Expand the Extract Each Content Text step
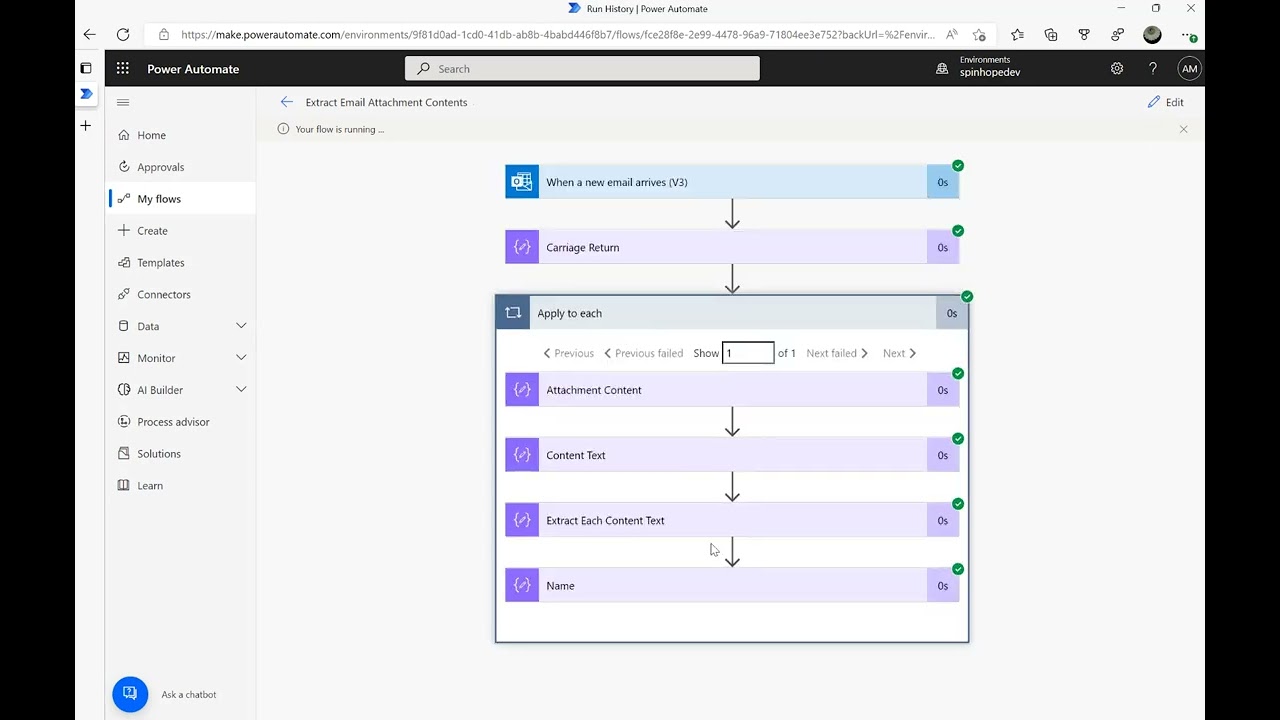1280x720 pixels. pyautogui.click(x=732, y=520)
